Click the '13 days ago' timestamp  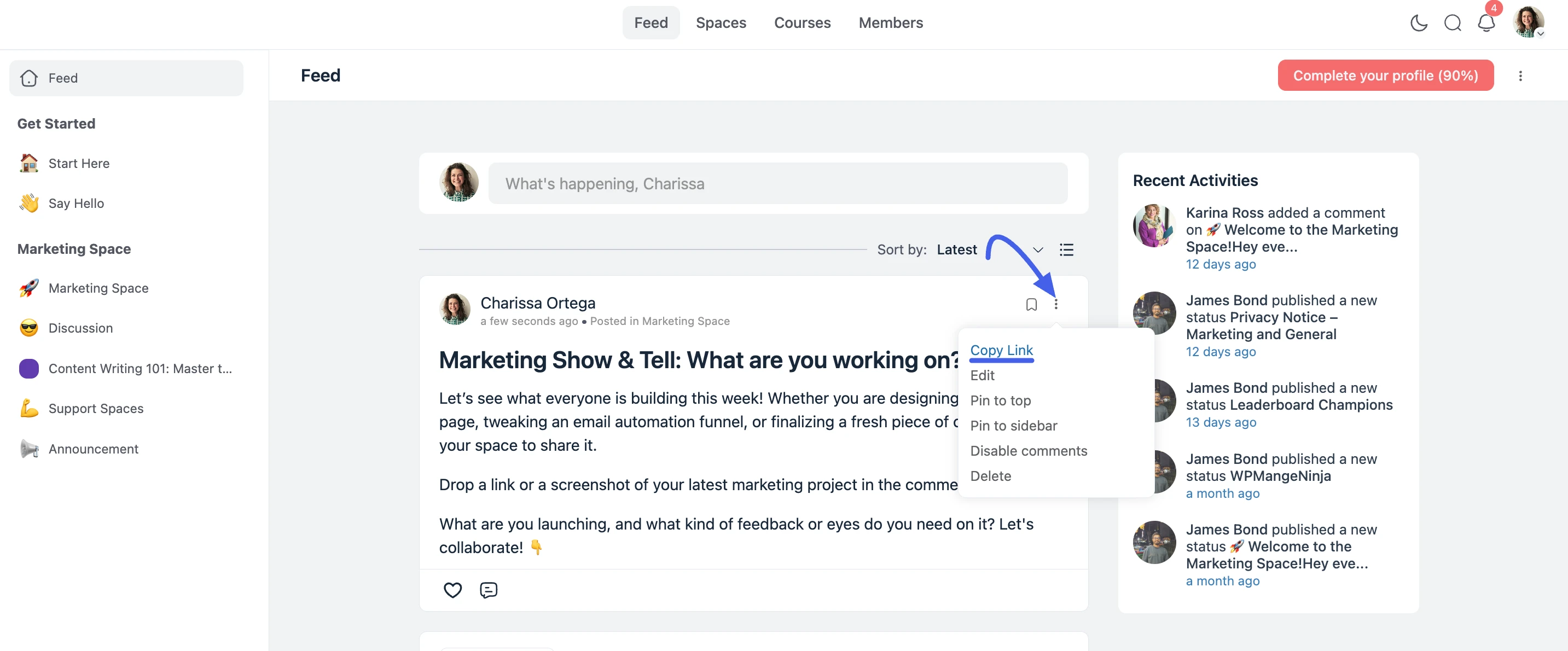point(1221,422)
